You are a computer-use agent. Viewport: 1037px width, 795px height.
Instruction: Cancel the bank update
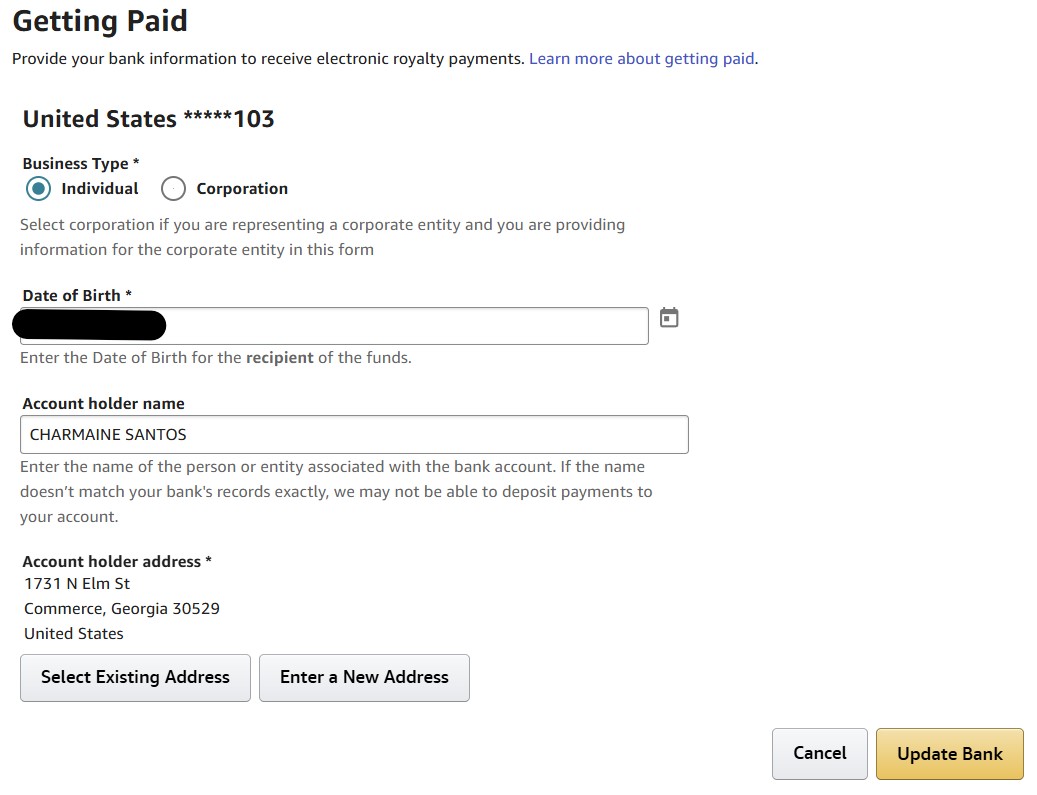click(819, 753)
